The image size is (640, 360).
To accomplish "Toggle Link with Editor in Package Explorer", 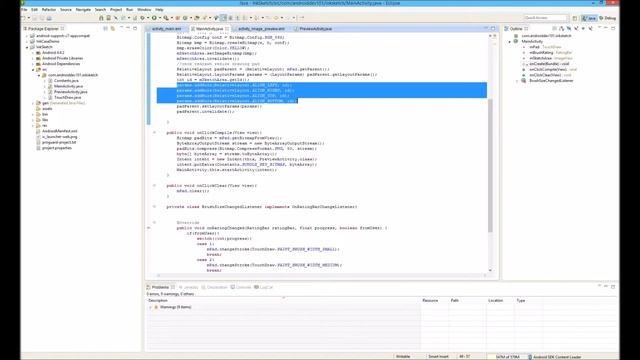I will coord(113,29).
